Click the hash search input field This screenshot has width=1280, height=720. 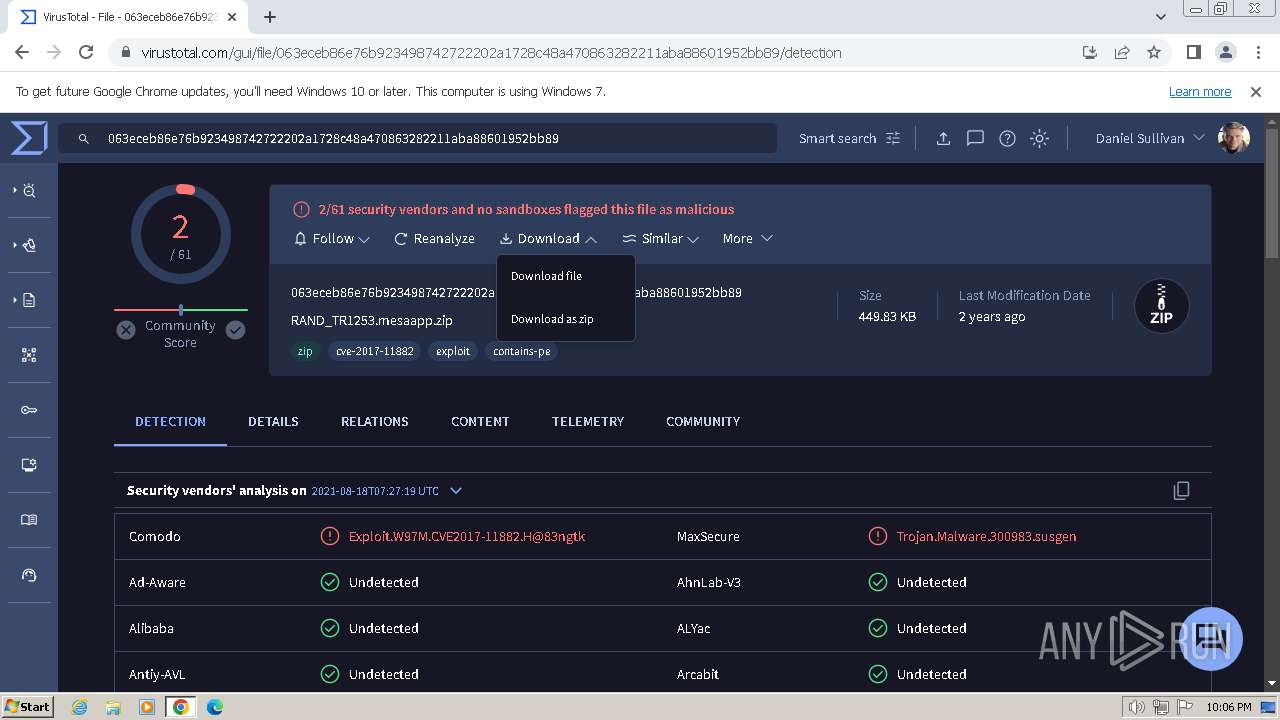coord(417,139)
